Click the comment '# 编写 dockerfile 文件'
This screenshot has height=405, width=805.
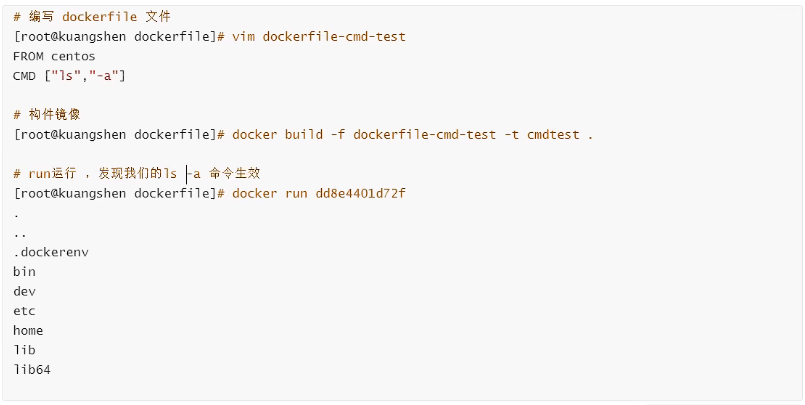click(91, 17)
